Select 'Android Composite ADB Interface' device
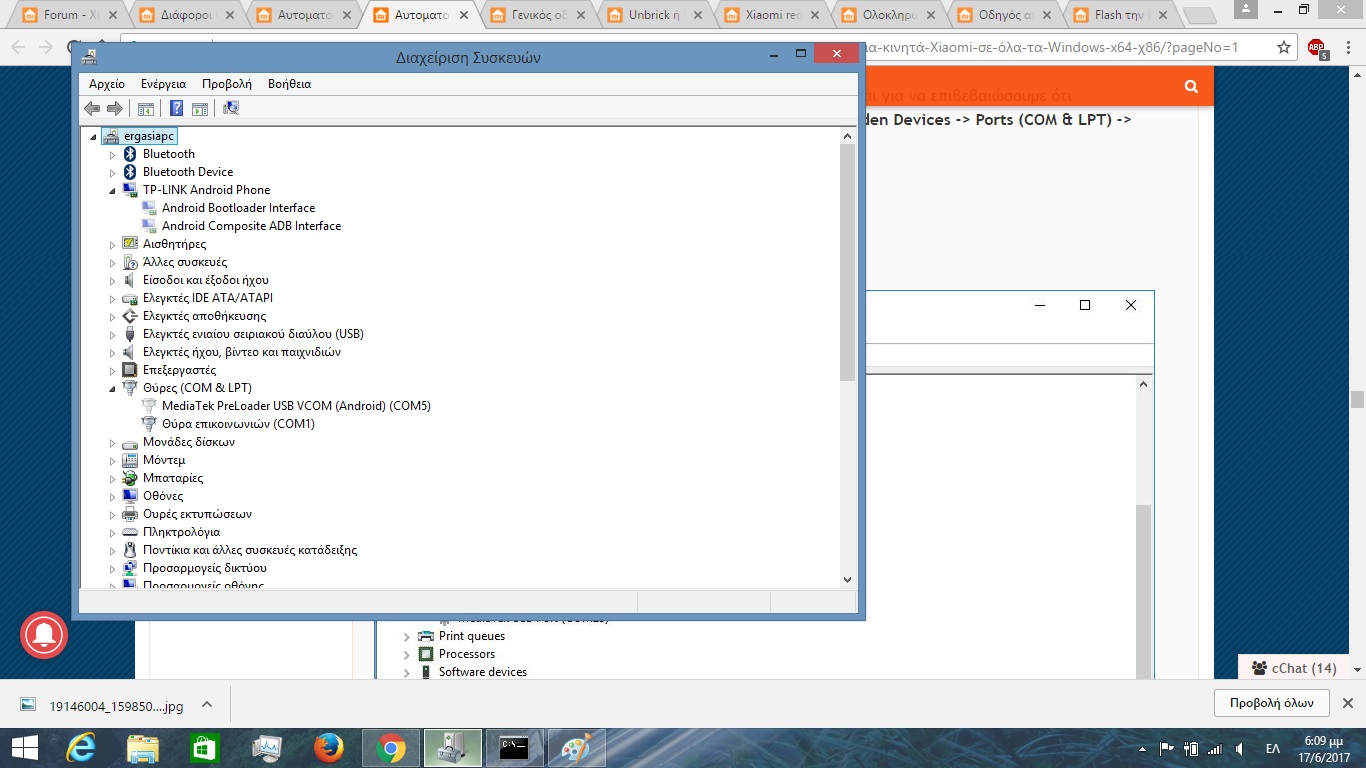The width and height of the screenshot is (1366, 768). click(x=251, y=226)
